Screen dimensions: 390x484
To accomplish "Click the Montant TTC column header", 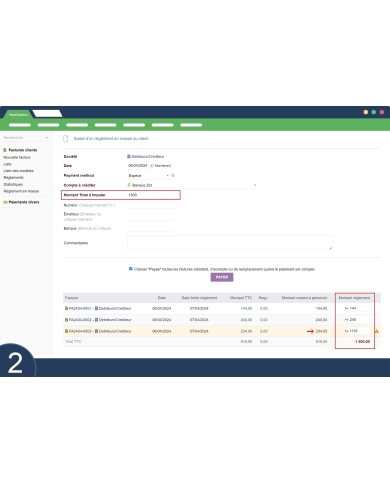I will 241,298.
